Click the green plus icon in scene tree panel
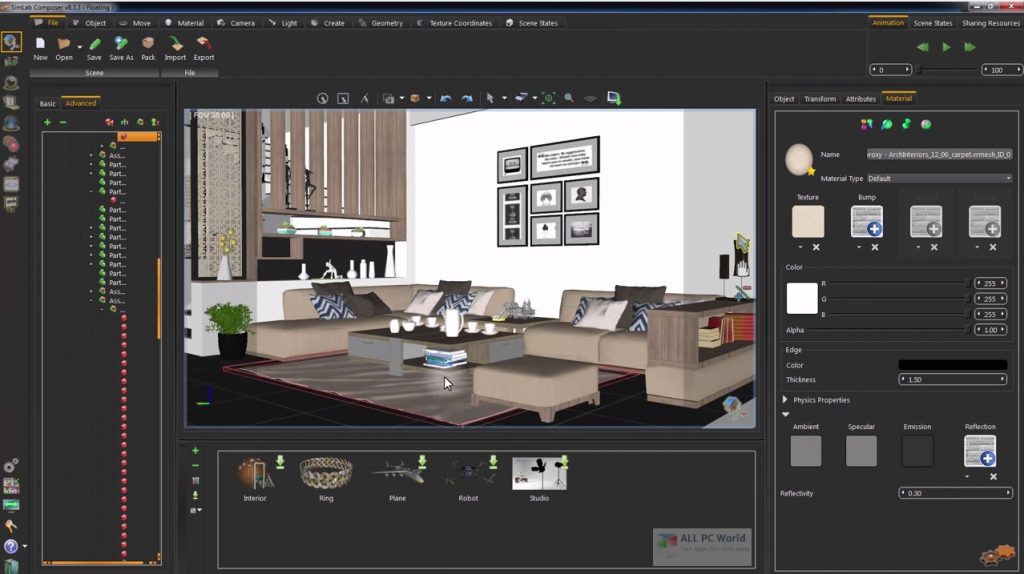Image resolution: width=1024 pixels, height=574 pixels. (x=47, y=122)
